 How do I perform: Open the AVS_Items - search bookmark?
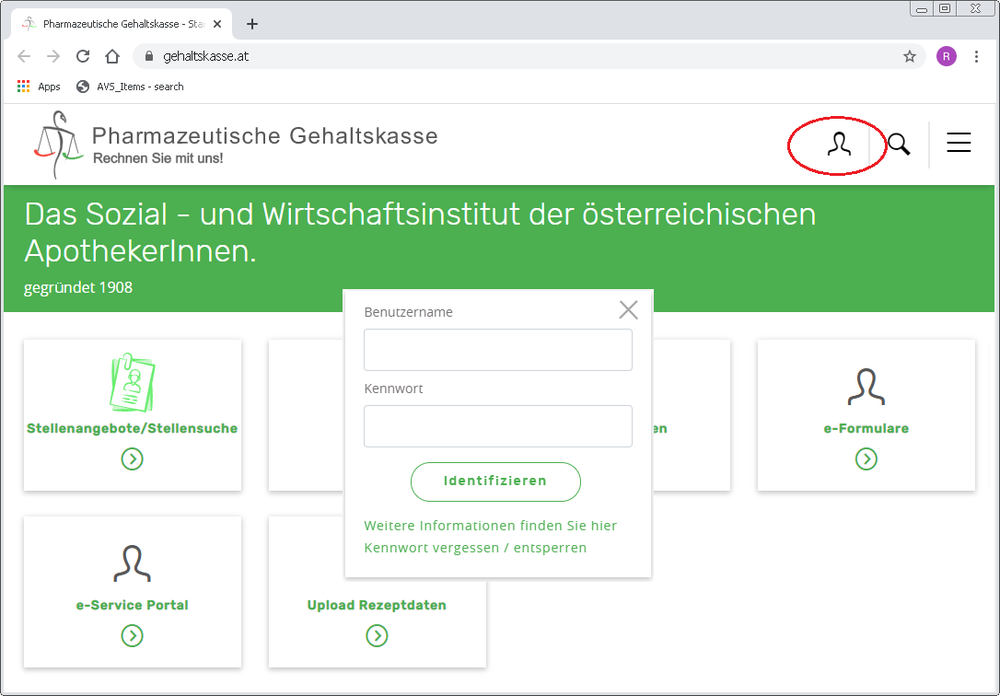[130, 87]
